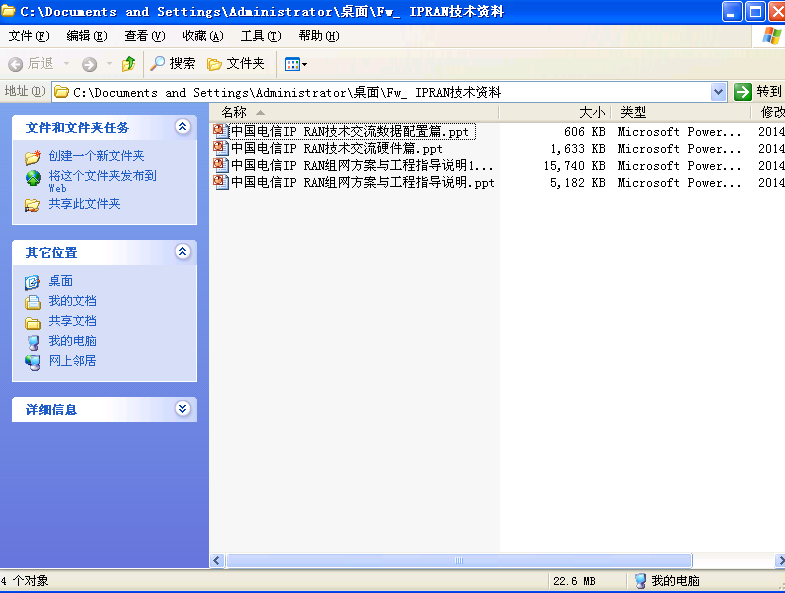785x593 pixels.
Task: Click the 我的文档 folder icon
Action: pos(33,302)
